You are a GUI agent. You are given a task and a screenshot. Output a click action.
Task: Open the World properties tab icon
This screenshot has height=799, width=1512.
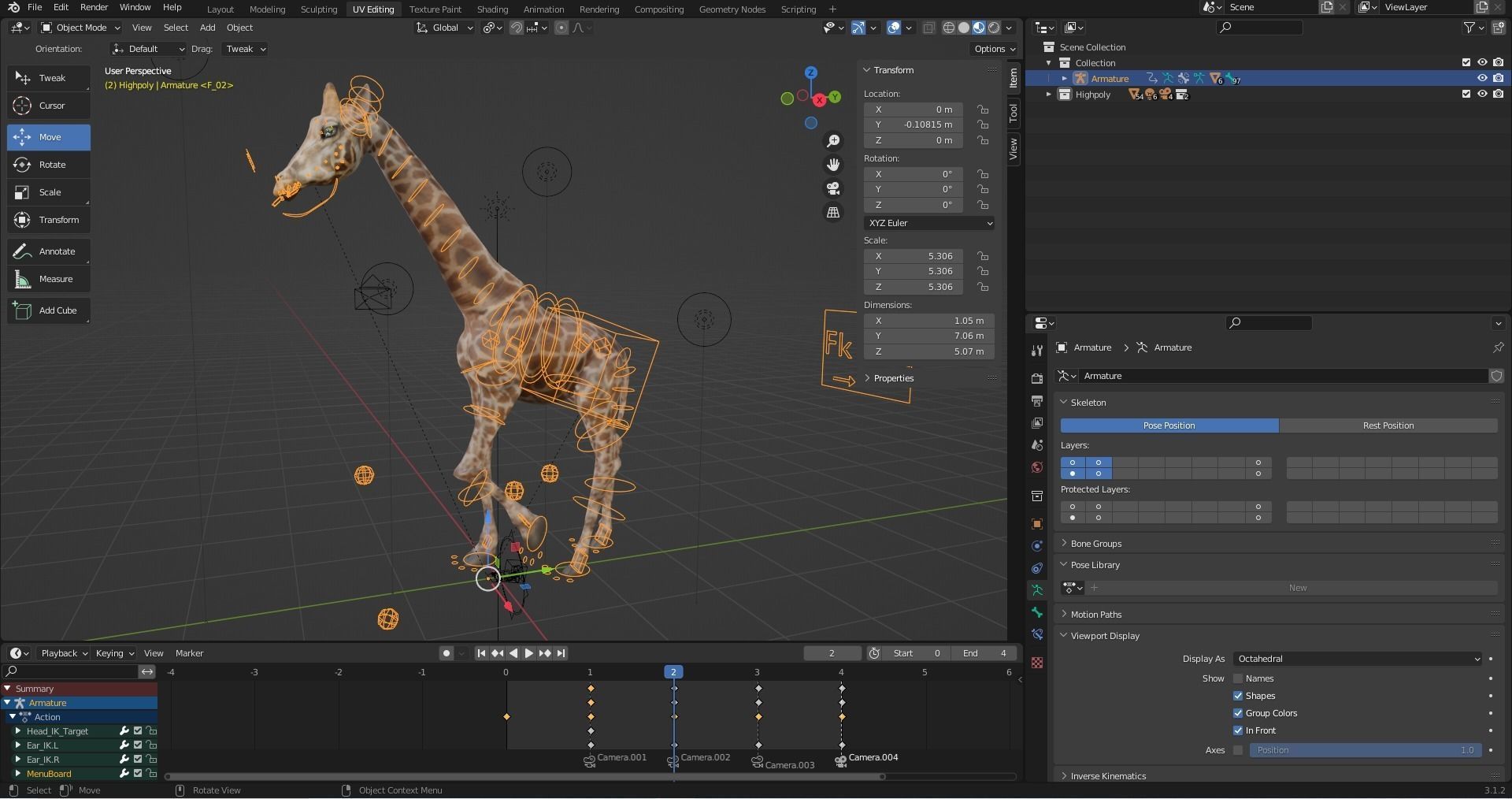[1037, 467]
